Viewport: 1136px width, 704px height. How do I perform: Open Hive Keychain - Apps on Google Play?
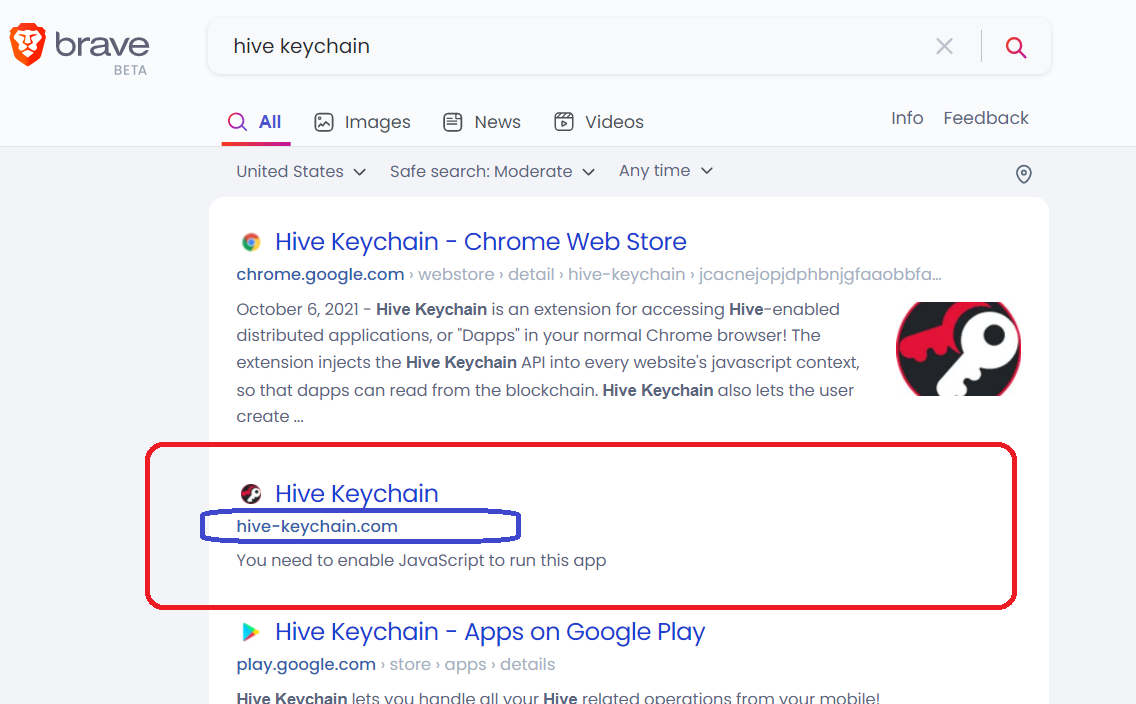click(489, 631)
